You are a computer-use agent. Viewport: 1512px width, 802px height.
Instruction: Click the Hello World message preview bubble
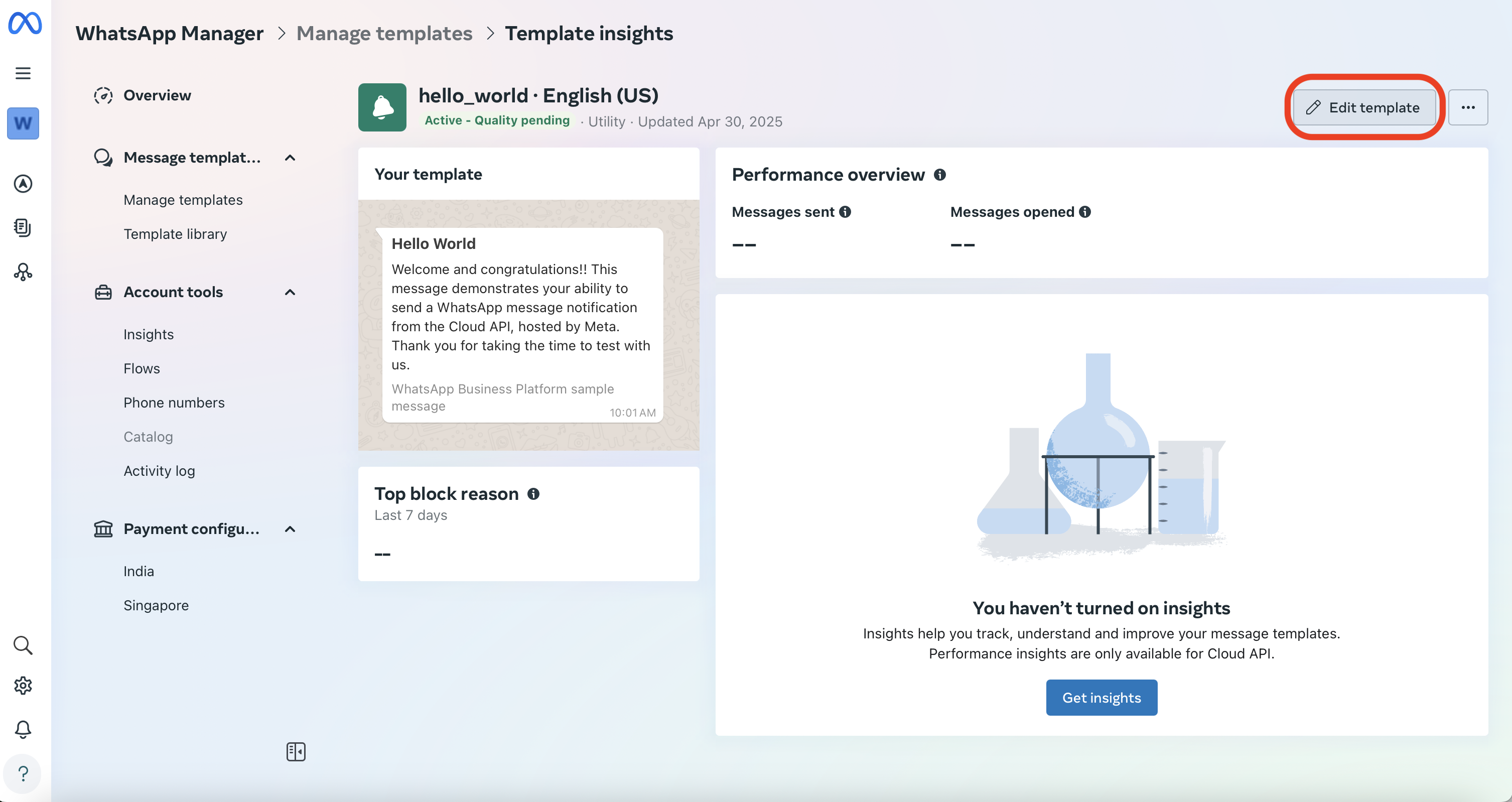pyautogui.click(x=522, y=325)
